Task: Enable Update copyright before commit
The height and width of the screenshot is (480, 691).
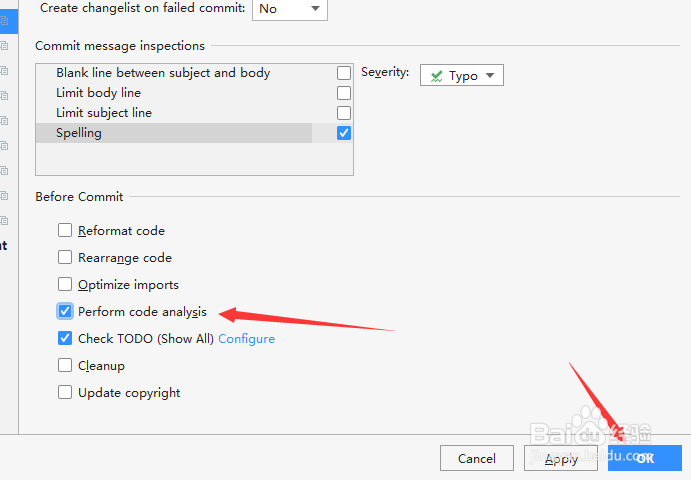Action: tap(65, 392)
